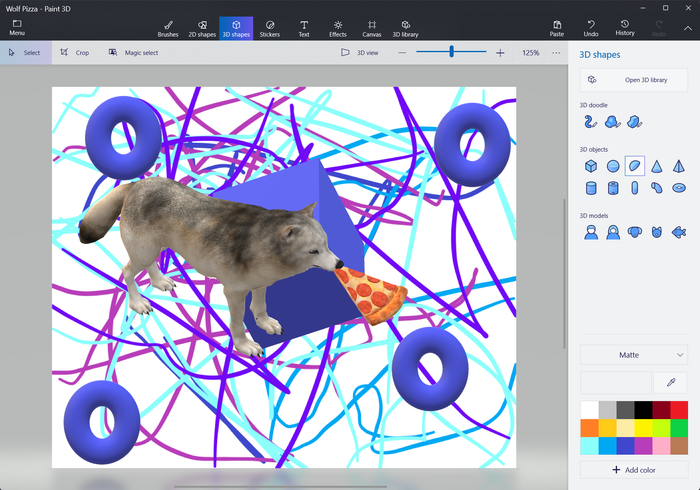Viewport: 700px width, 490px height.
Task: Expand the three-dot more options menu
Action: point(556,52)
